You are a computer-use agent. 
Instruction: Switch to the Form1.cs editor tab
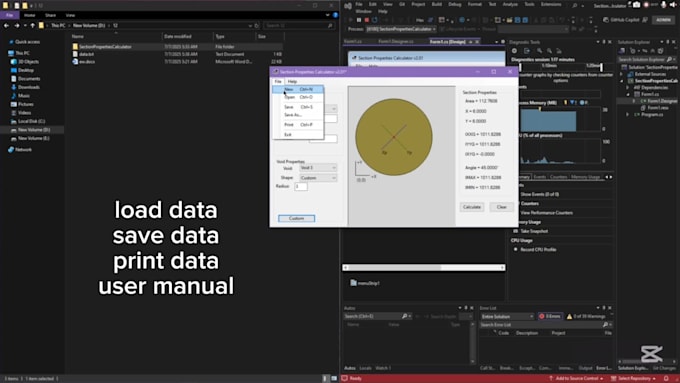click(x=353, y=42)
